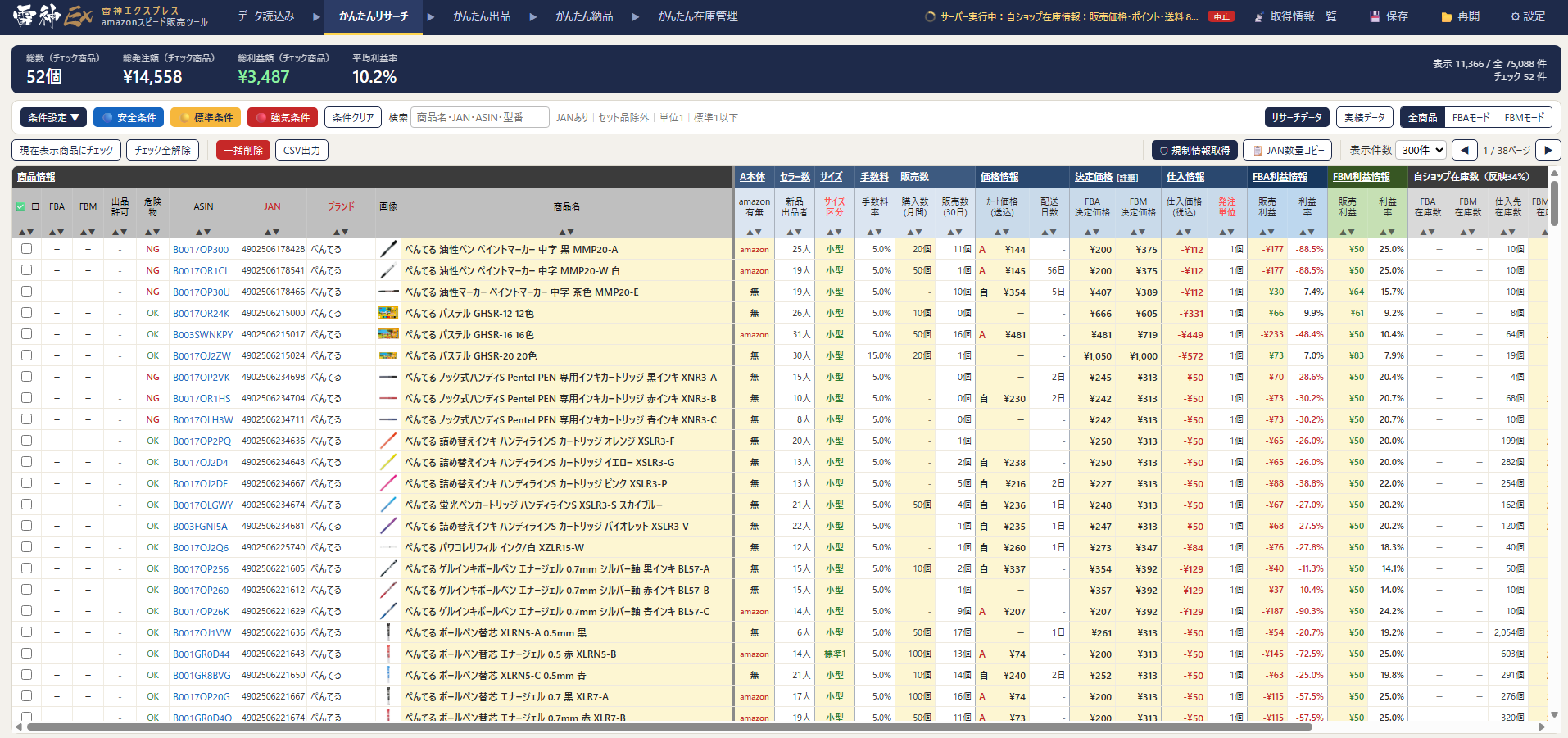Go to previous results page arrow
1568x738 pixels.
point(1465,150)
